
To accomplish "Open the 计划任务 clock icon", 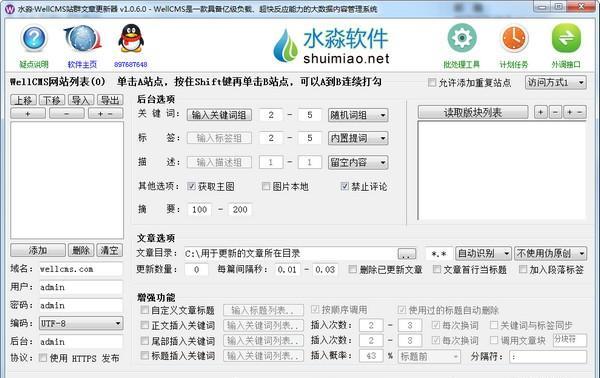I will (514, 38).
